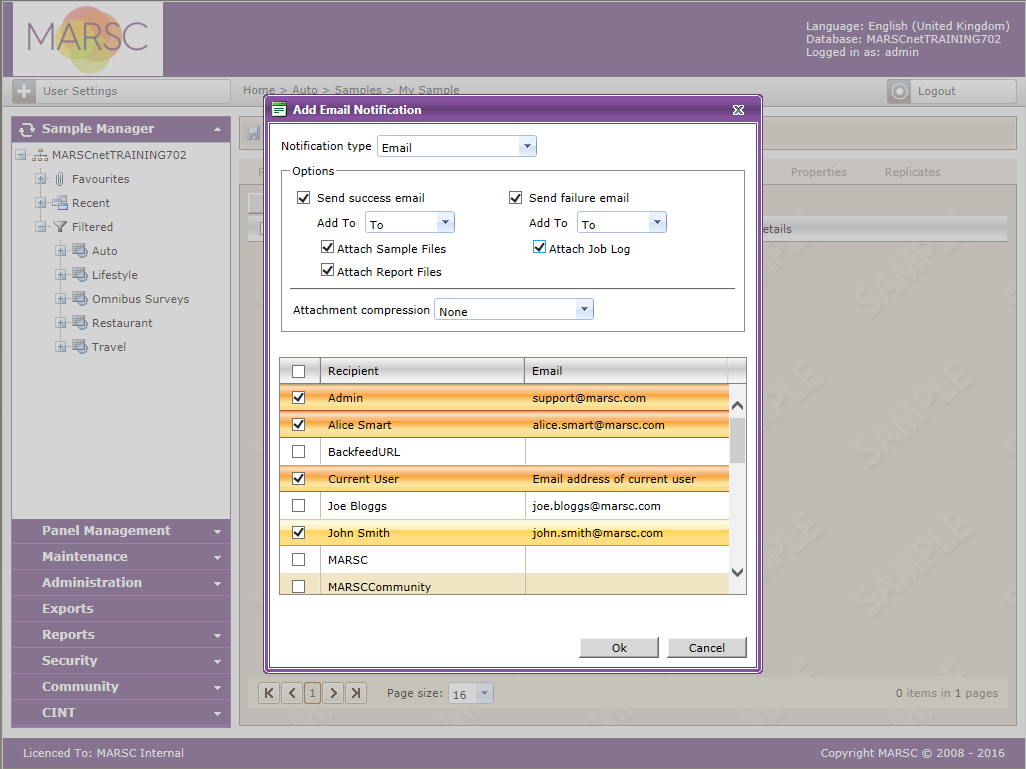Click the Logout button
Screen dimensions: 1026x769
952,91
